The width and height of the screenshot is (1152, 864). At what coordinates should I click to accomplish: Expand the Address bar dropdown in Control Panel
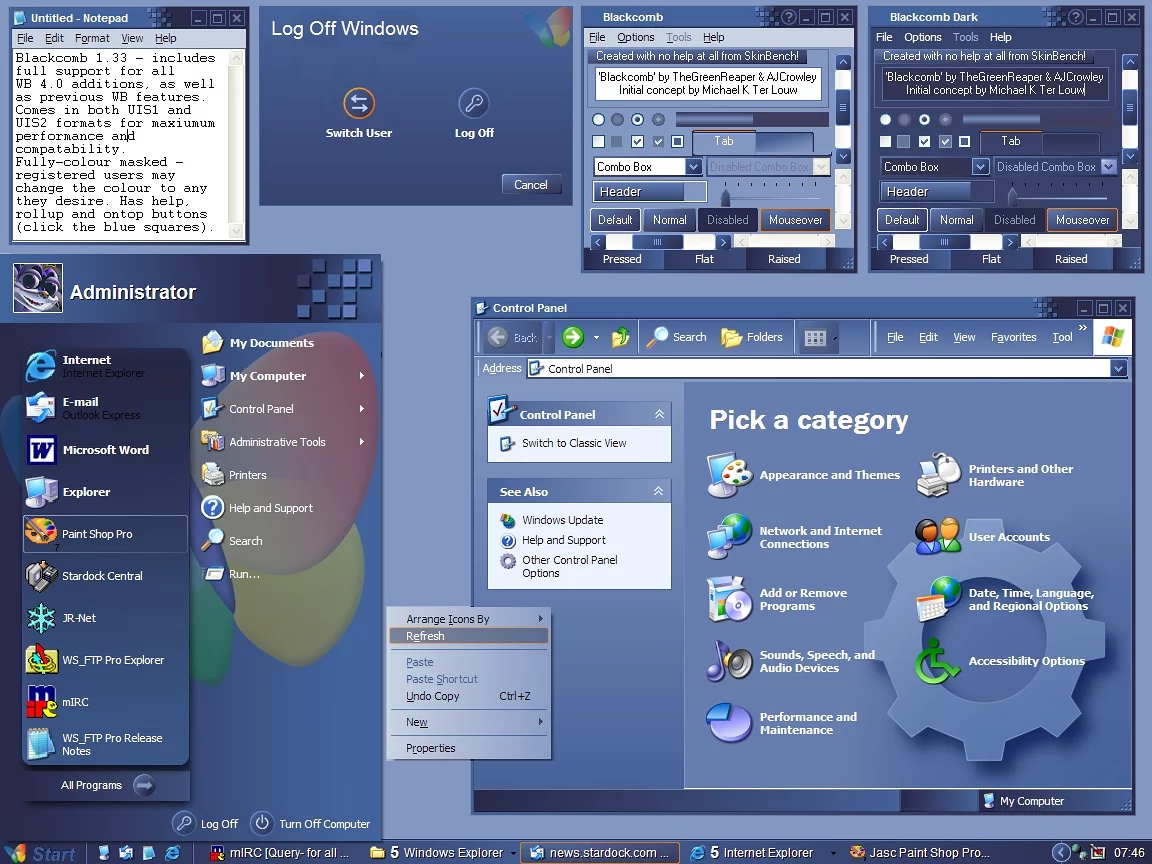[1118, 369]
